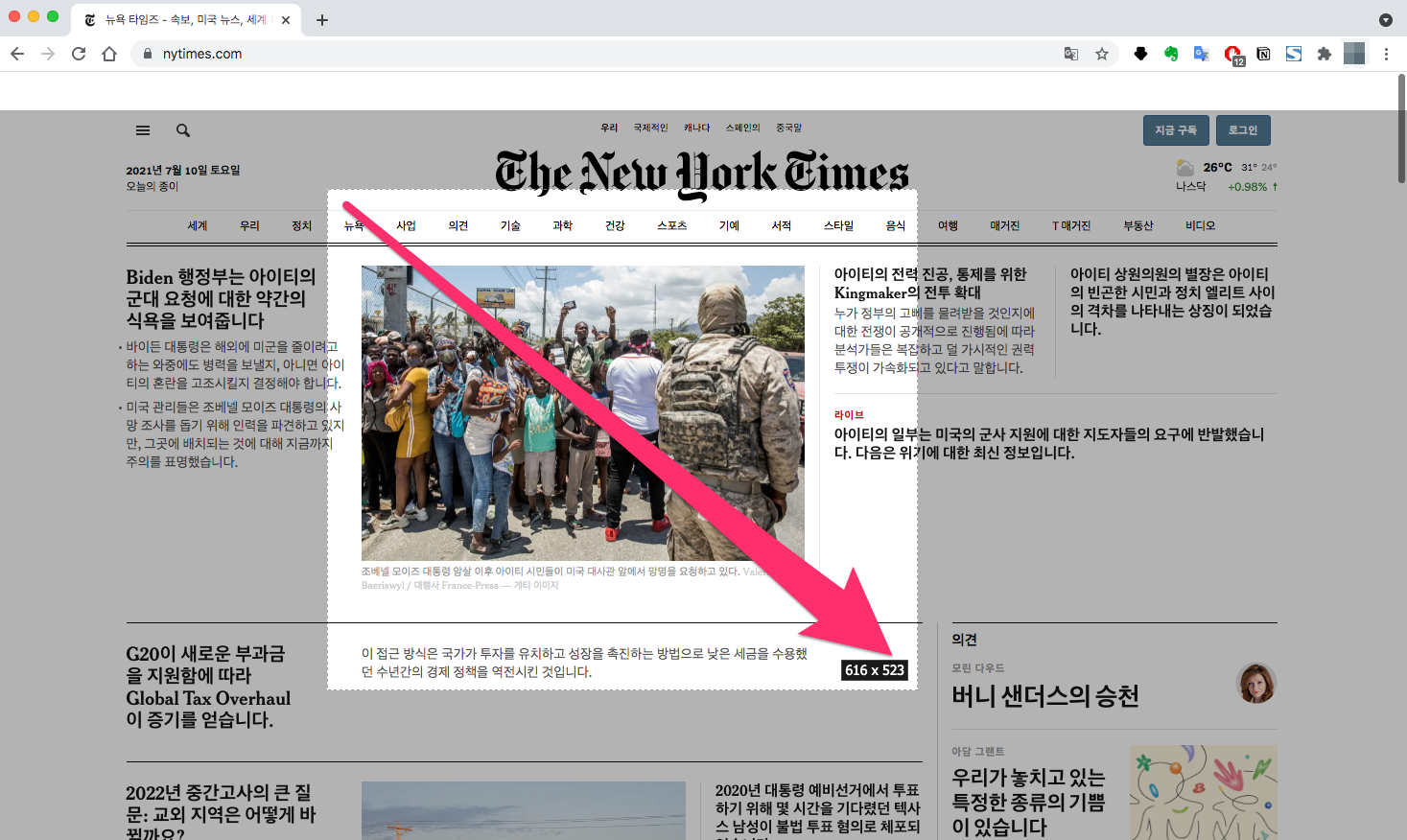Open the Food section in navigation
1407x840 pixels.
[896, 225]
